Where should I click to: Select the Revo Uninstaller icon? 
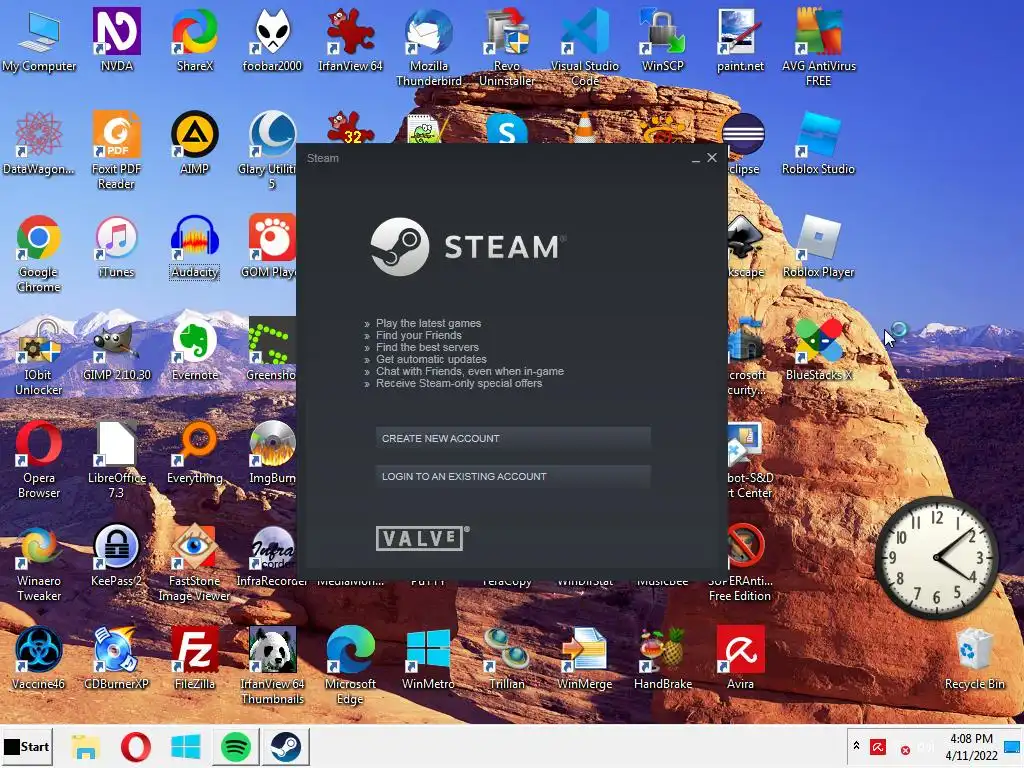pyautogui.click(x=507, y=48)
